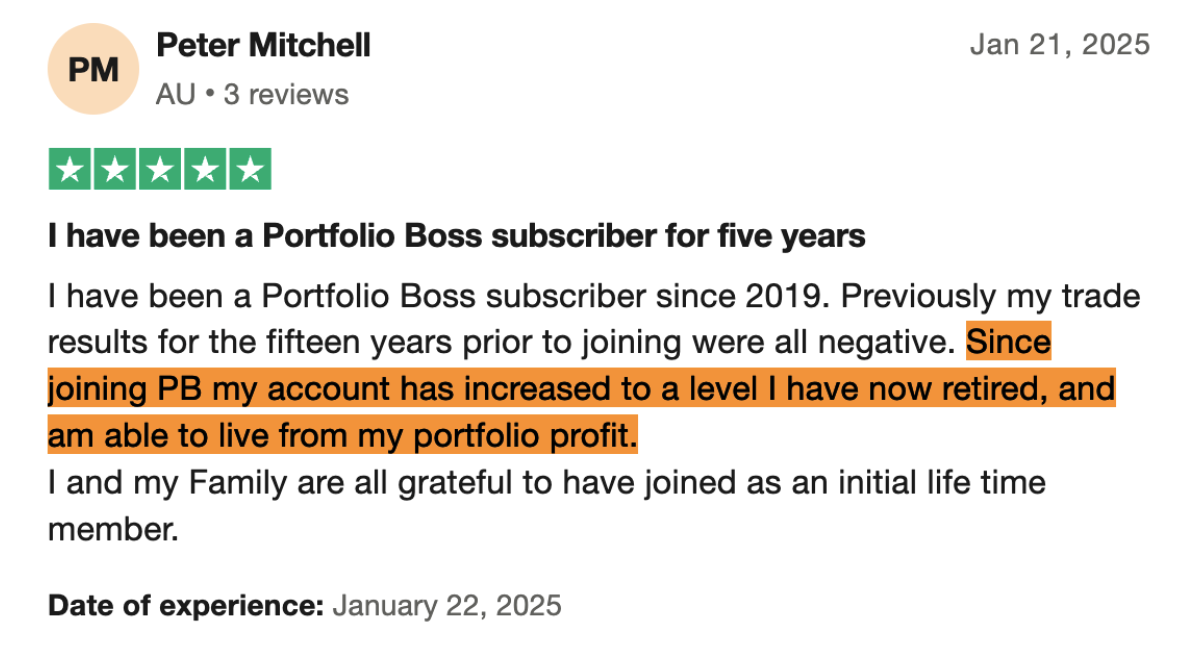This screenshot has width=1198, height=660.
Task: Select the third green rating star
Action: pos(160,169)
